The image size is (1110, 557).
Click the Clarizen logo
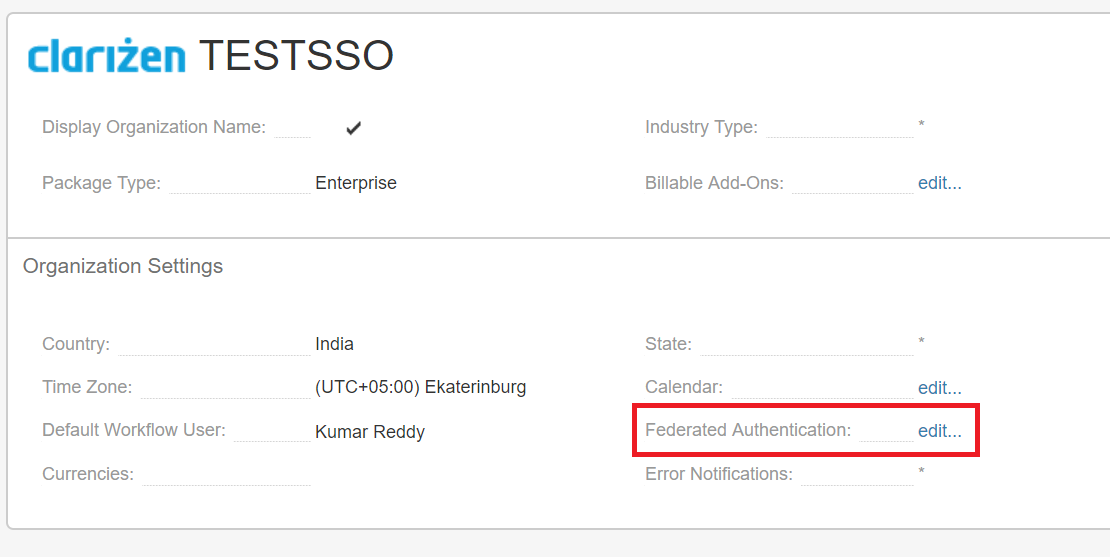[x=106, y=57]
